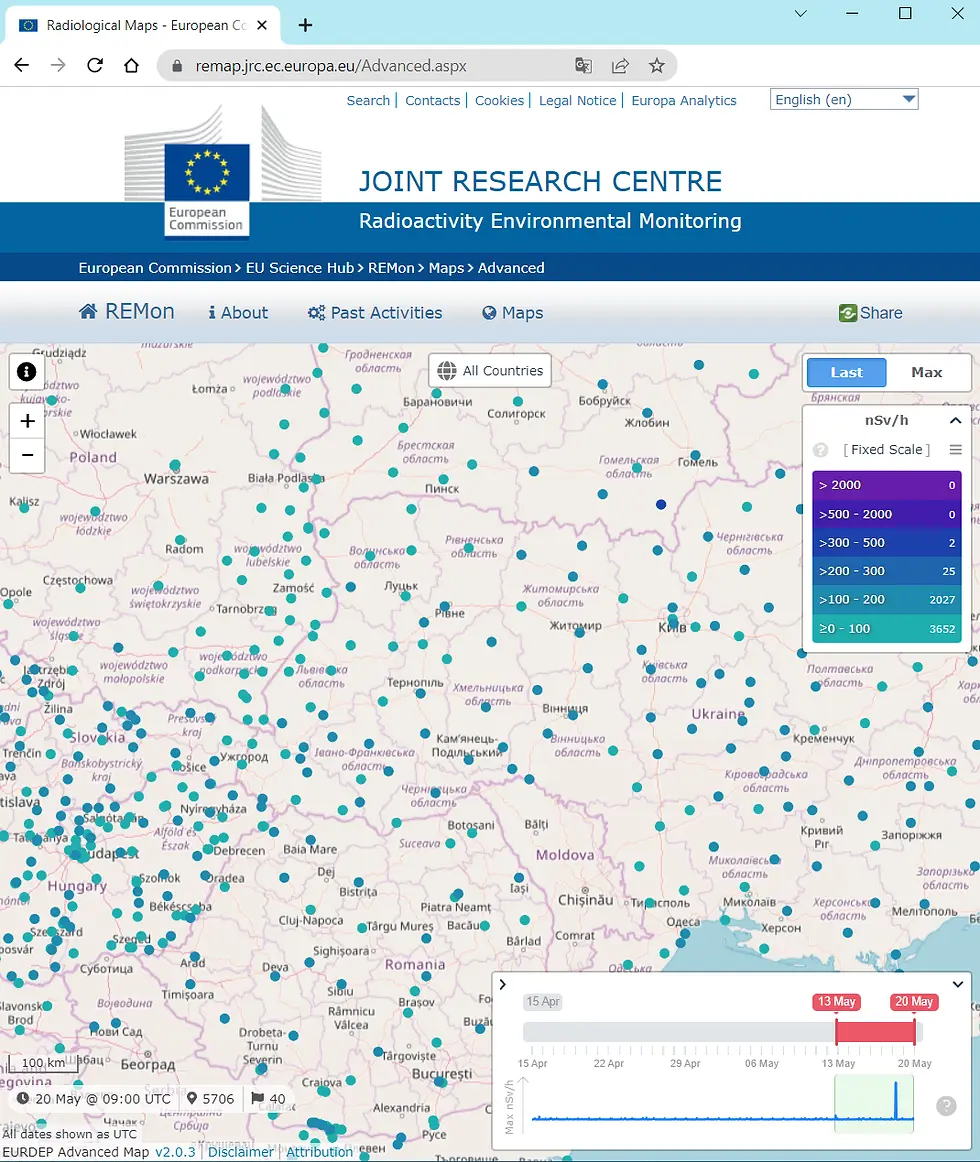Click the chart help question mark icon
Viewport: 980px width, 1162px height.
pos(946,1106)
